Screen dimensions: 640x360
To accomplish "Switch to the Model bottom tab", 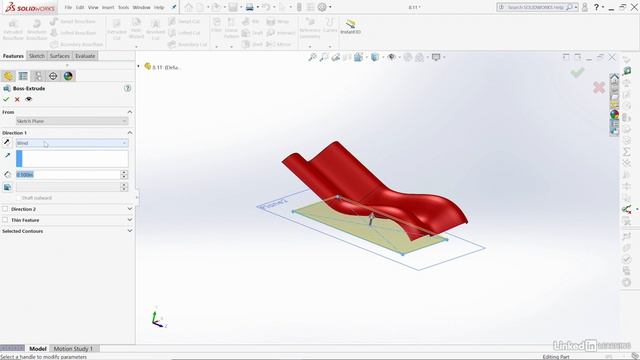I will pyautogui.click(x=38, y=349).
